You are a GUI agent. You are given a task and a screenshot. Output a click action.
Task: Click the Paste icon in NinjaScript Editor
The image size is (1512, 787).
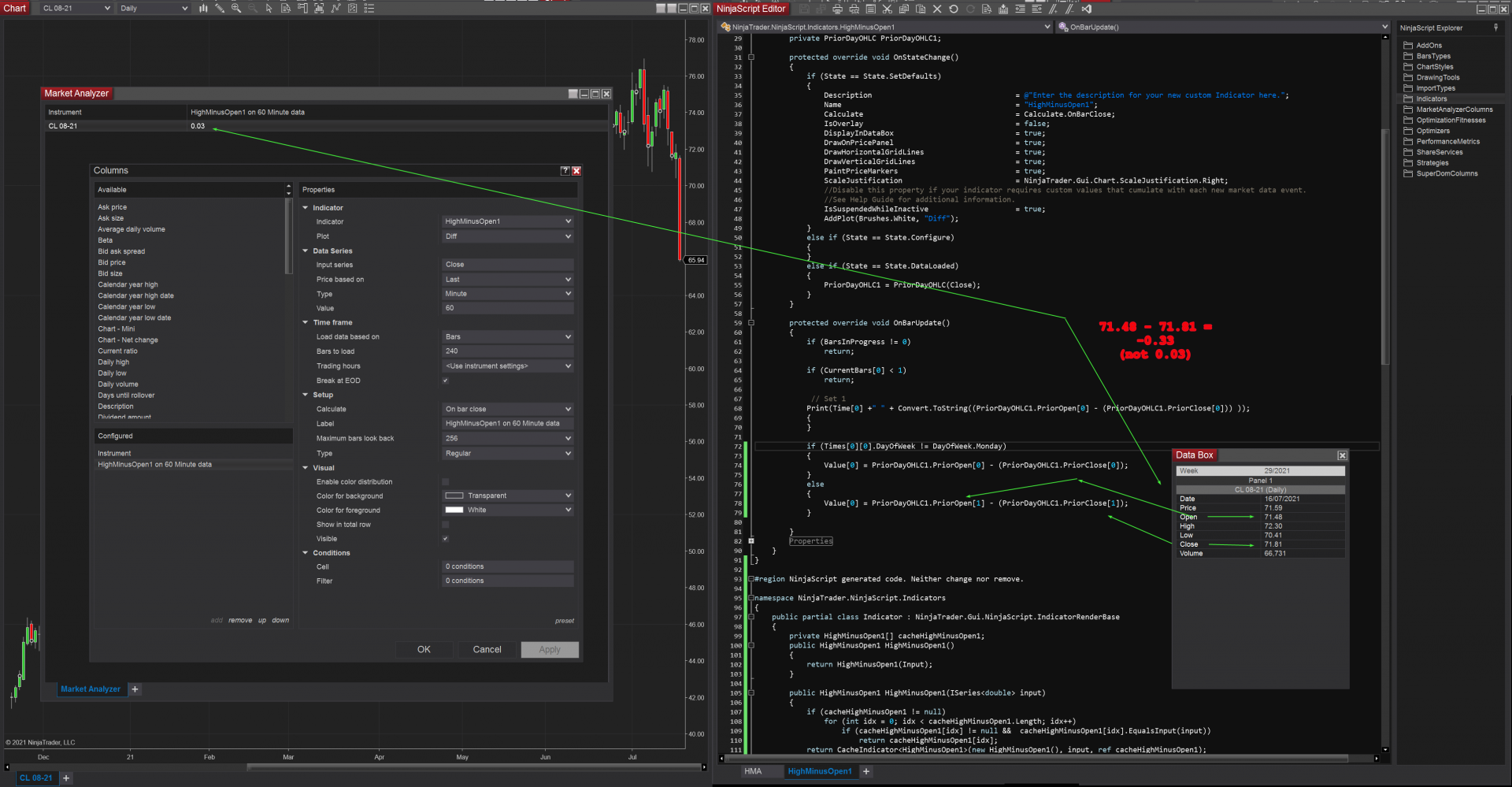pyautogui.click(x=920, y=9)
